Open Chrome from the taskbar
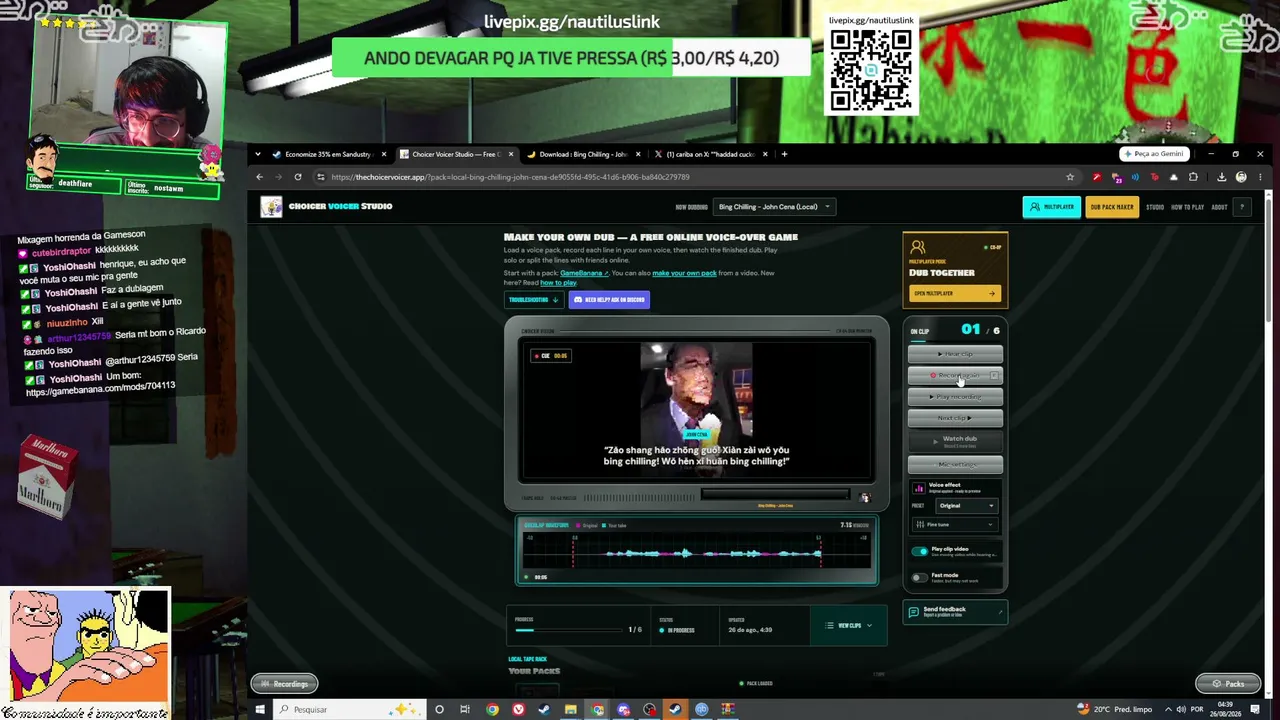1280x720 pixels. pyautogui.click(x=492, y=710)
